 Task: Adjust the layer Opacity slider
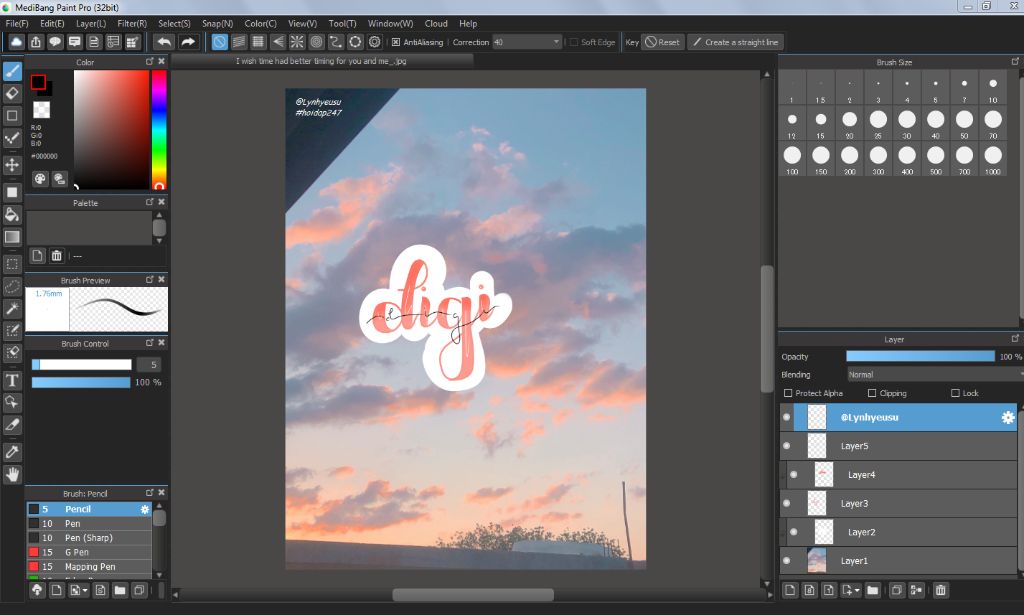[x=920, y=356]
